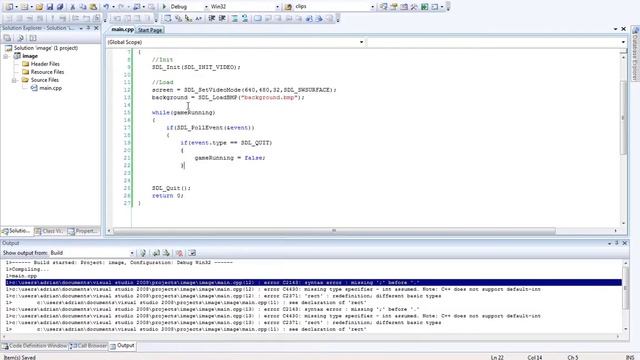The image size is (640, 360).
Task: Click the first error C4430 line in Output
Action: click(273, 289)
